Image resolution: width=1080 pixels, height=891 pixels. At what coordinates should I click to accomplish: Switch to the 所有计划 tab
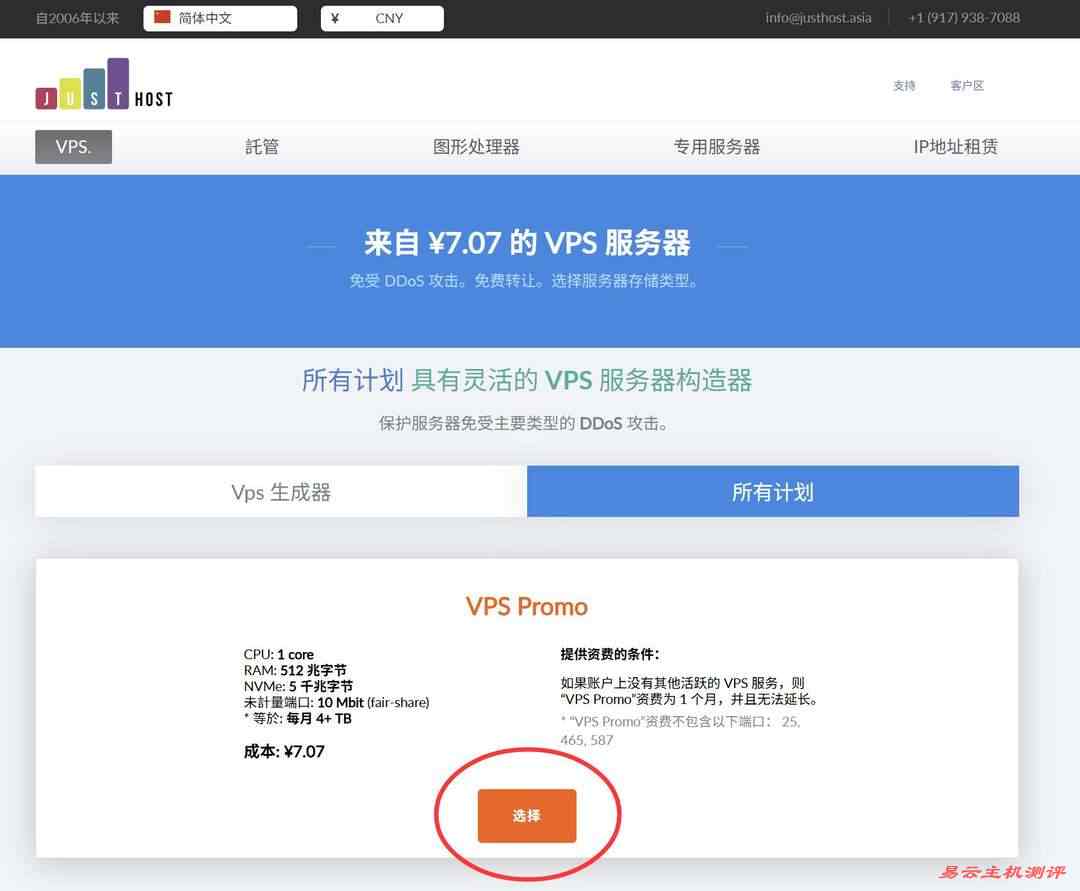coord(773,492)
